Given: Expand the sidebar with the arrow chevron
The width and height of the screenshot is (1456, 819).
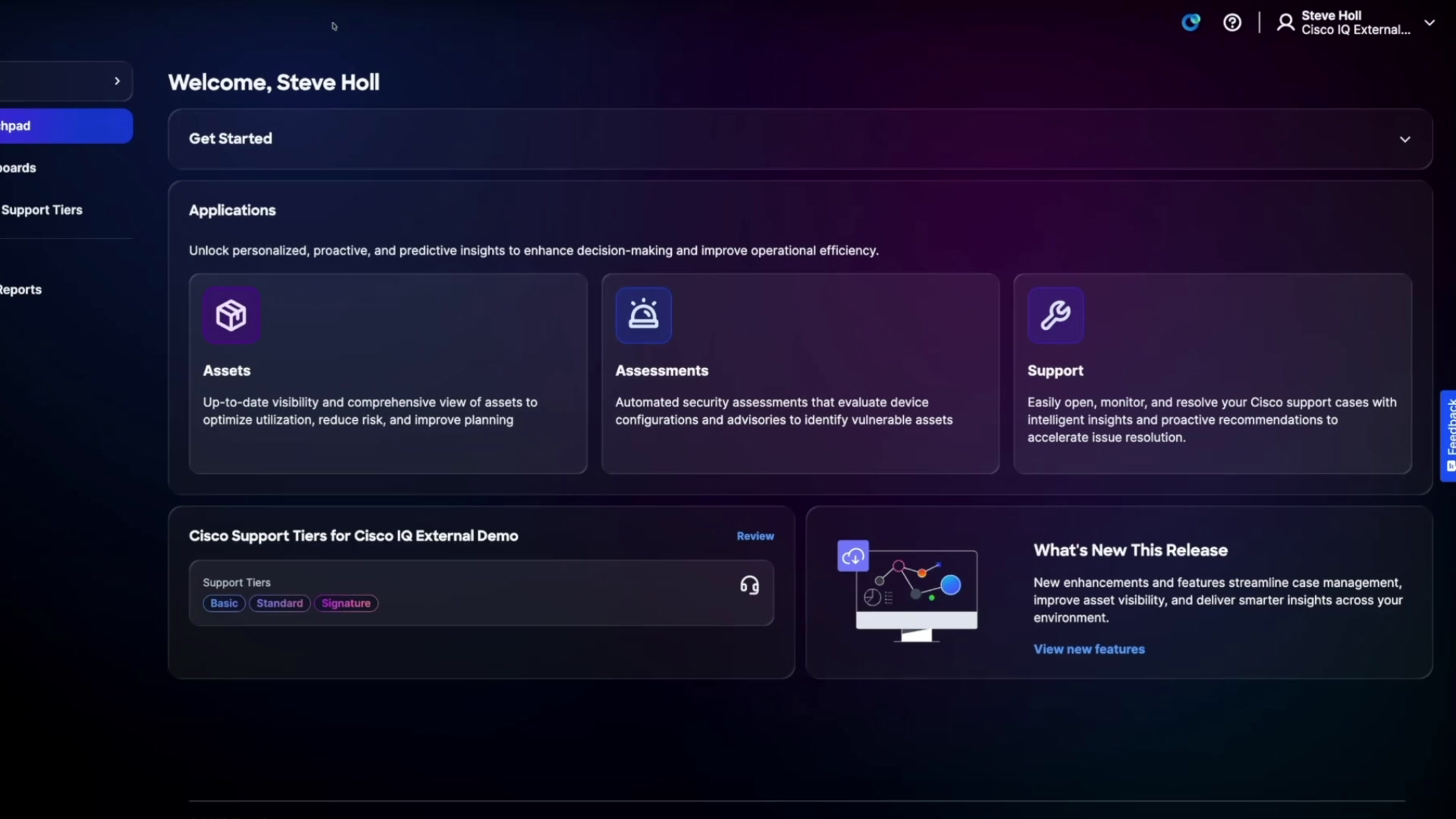Looking at the screenshot, I should coord(117,81).
